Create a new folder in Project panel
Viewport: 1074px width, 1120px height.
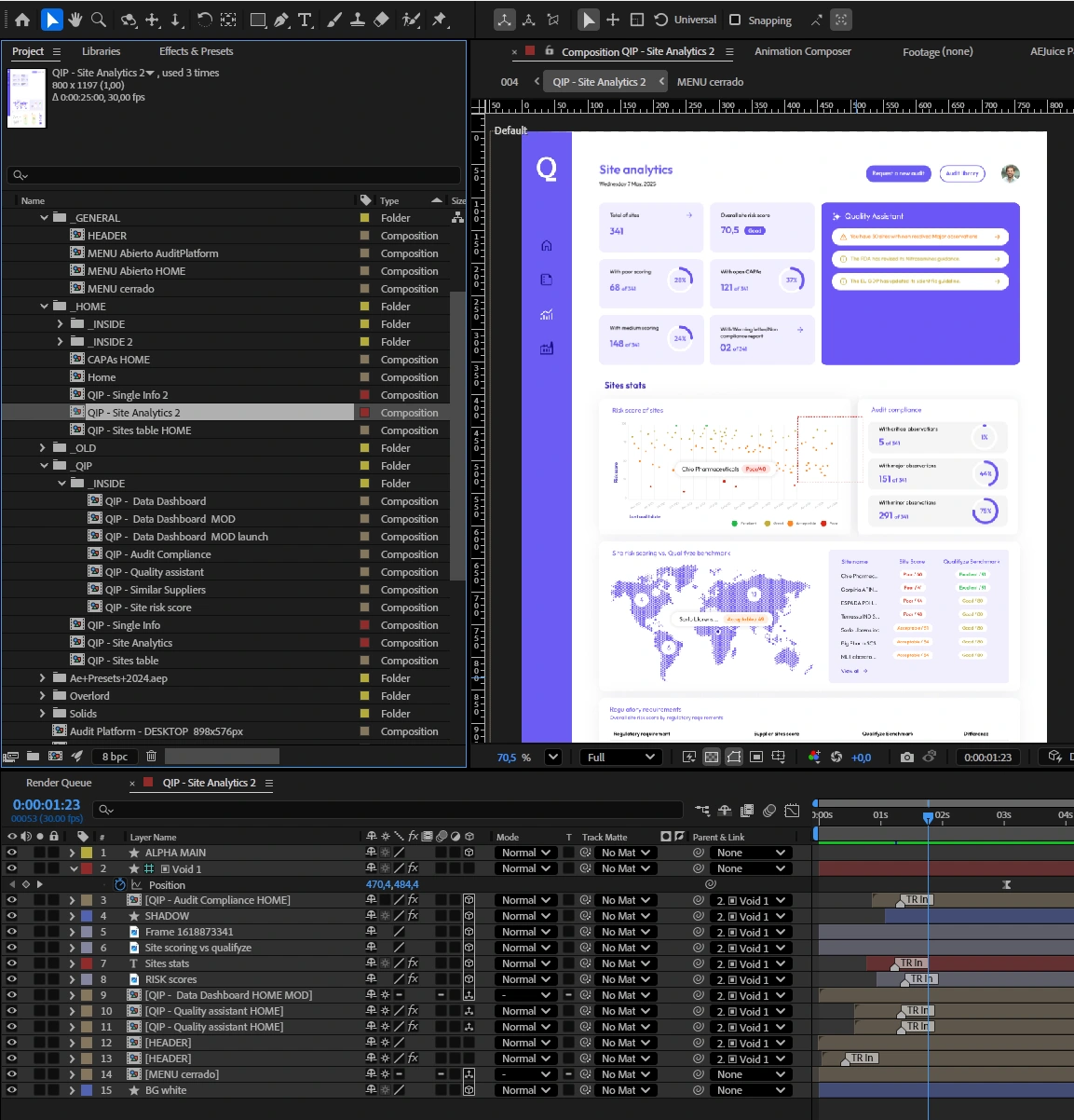click(x=33, y=756)
